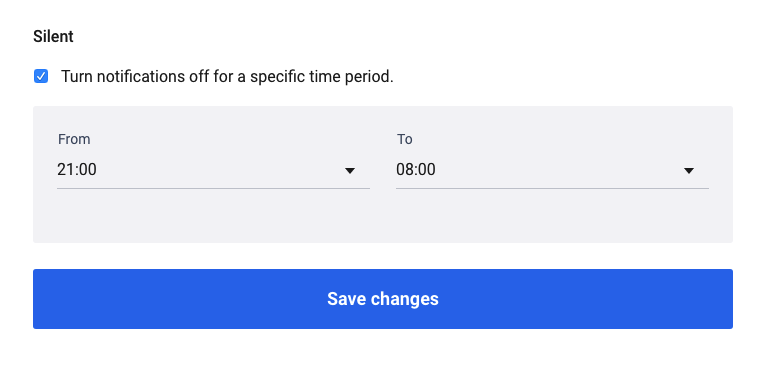This screenshot has height=365, width=766.
Task: Select the 21:00 start time value
Action: pos(77,170)
